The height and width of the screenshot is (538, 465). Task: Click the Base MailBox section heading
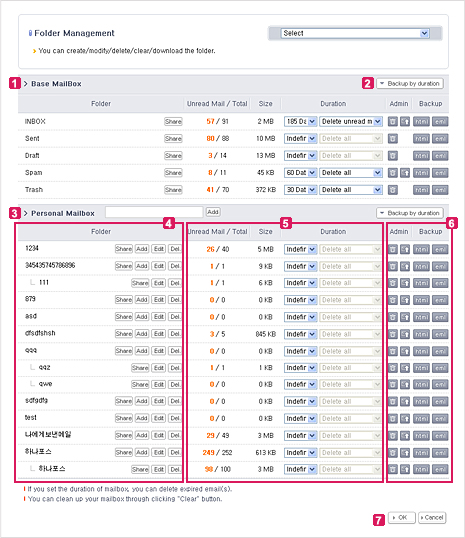click(x=56, y=84)
